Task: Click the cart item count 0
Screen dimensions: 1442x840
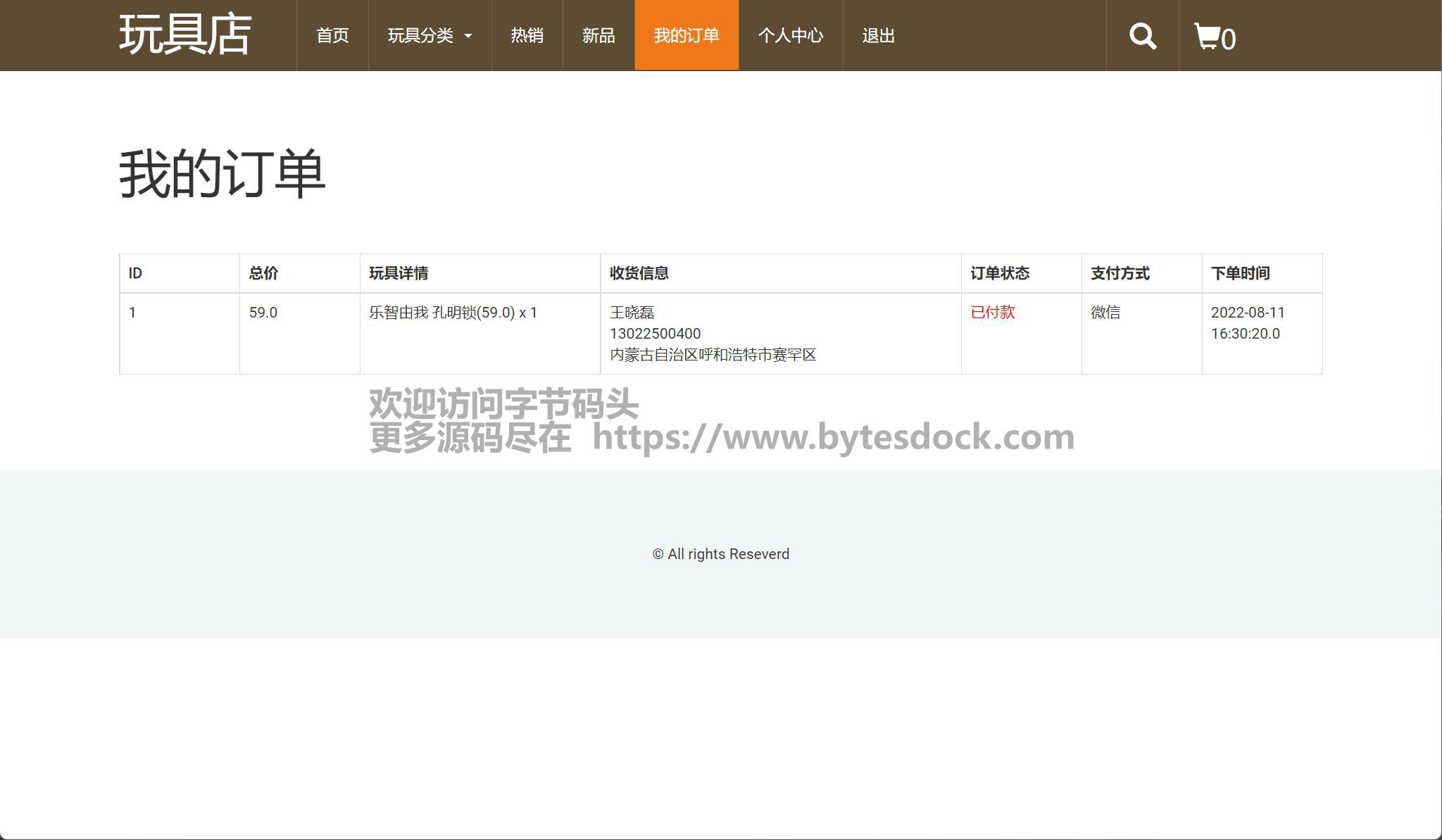Action: [1229, 39]
